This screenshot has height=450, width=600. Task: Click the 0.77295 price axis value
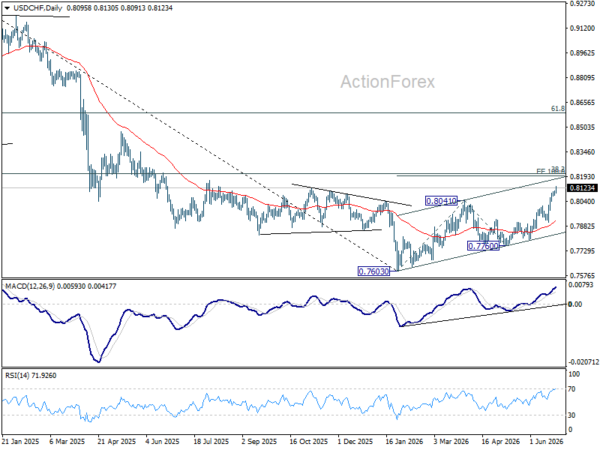[x=582, y=251]
